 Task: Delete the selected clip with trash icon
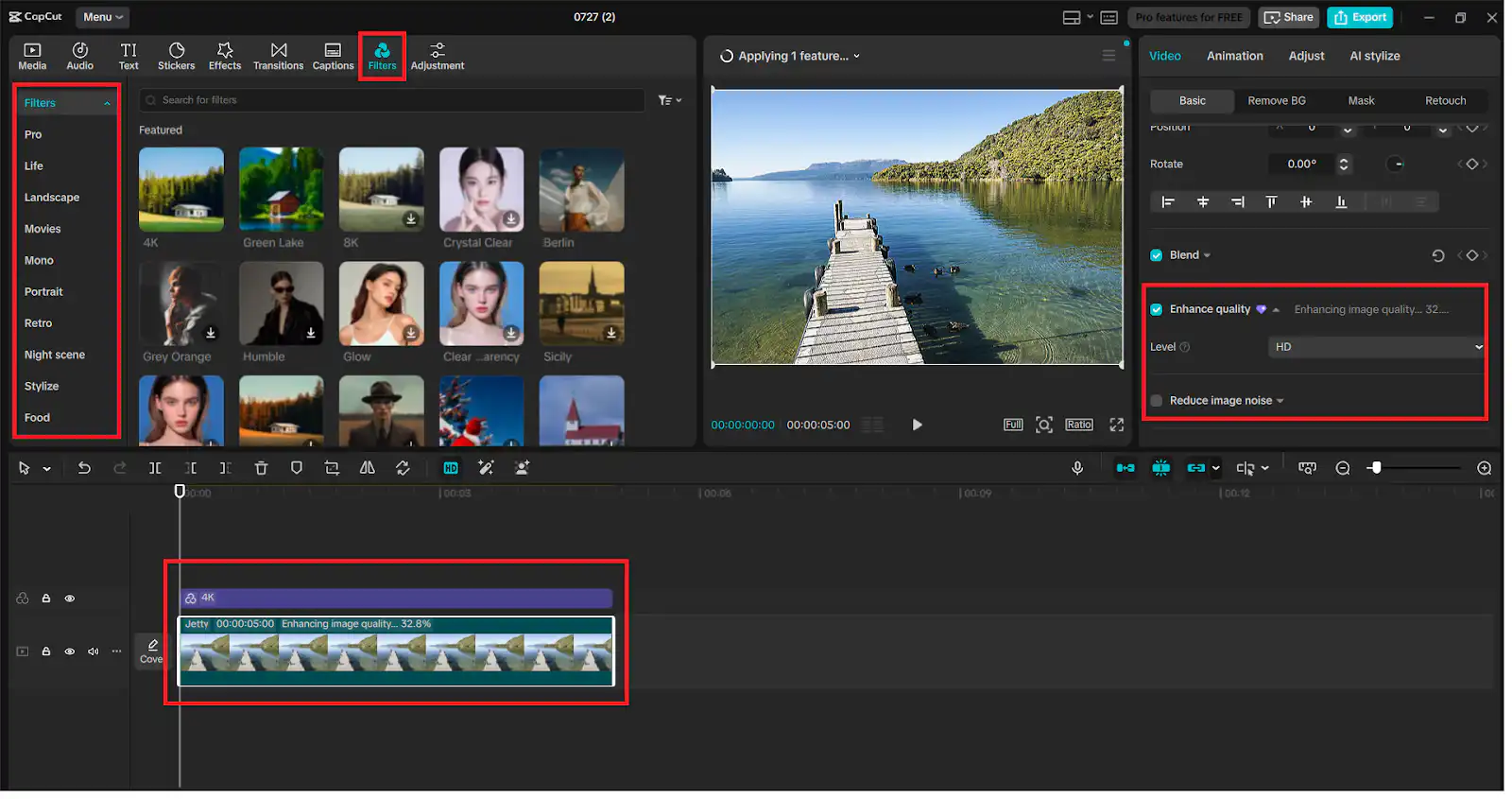pos(261,468)
